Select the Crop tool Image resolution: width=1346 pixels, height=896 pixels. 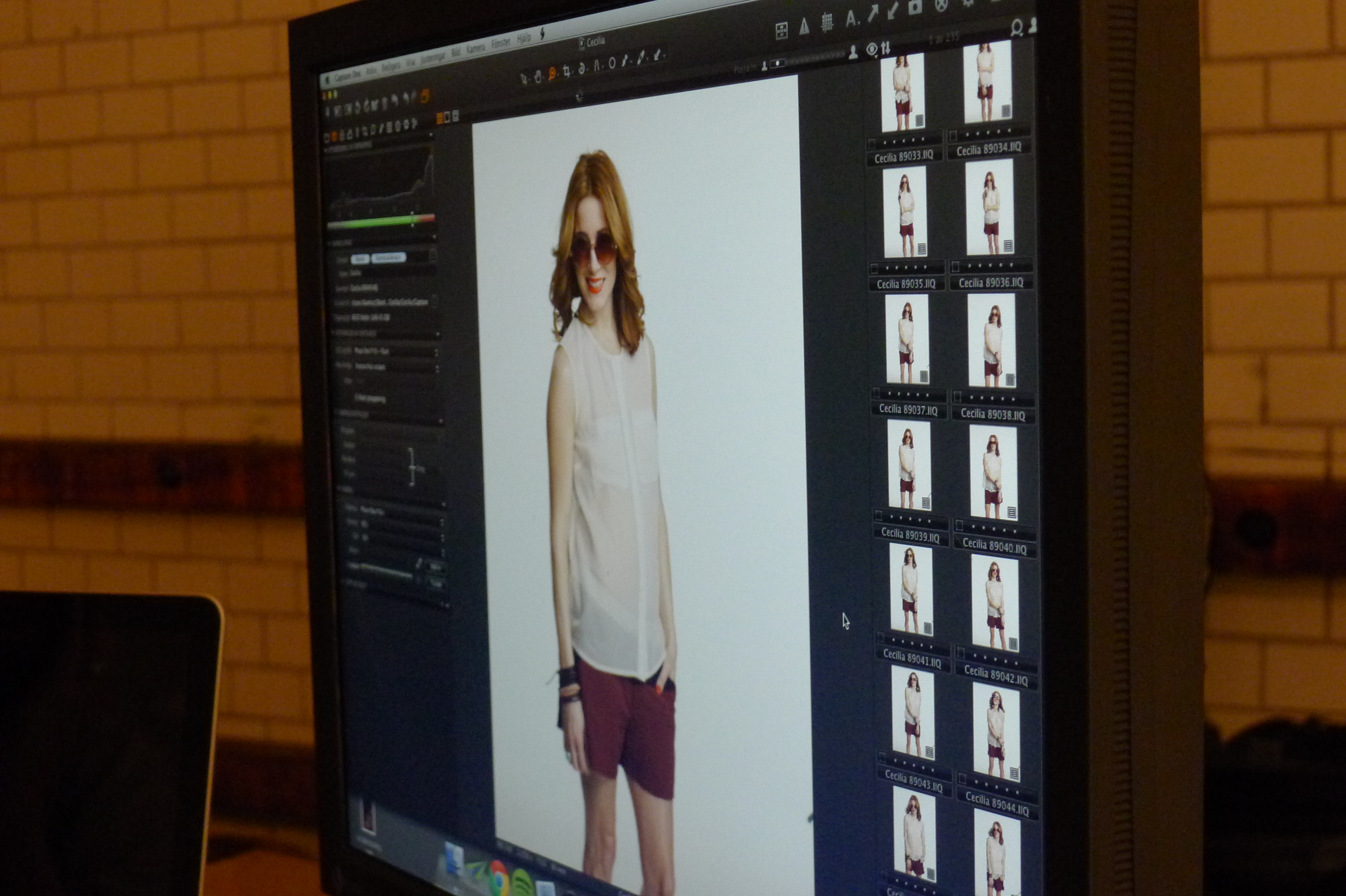click(567, 71)
